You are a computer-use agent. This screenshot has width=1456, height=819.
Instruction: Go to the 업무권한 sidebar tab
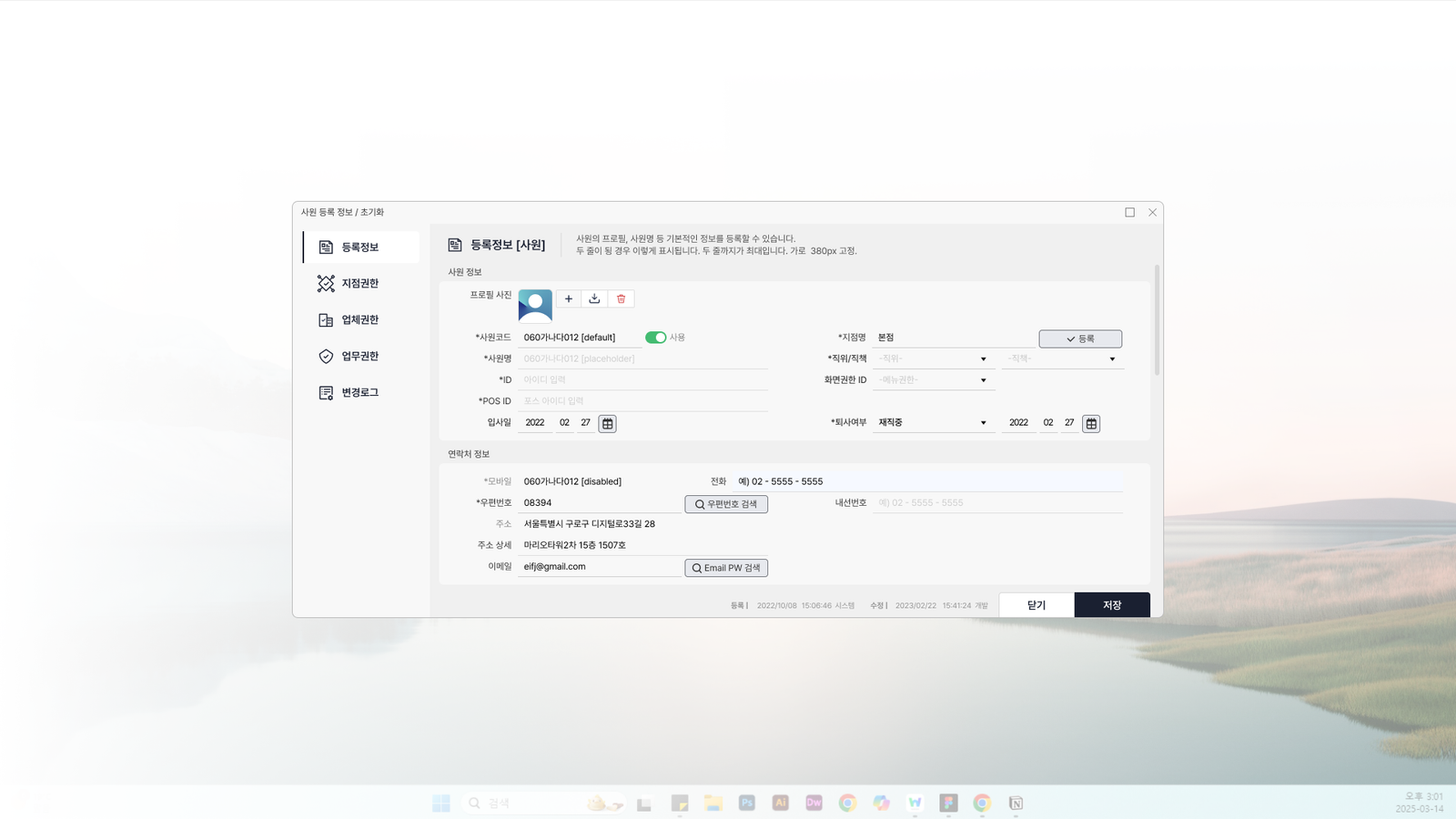[x=361, y=357]
